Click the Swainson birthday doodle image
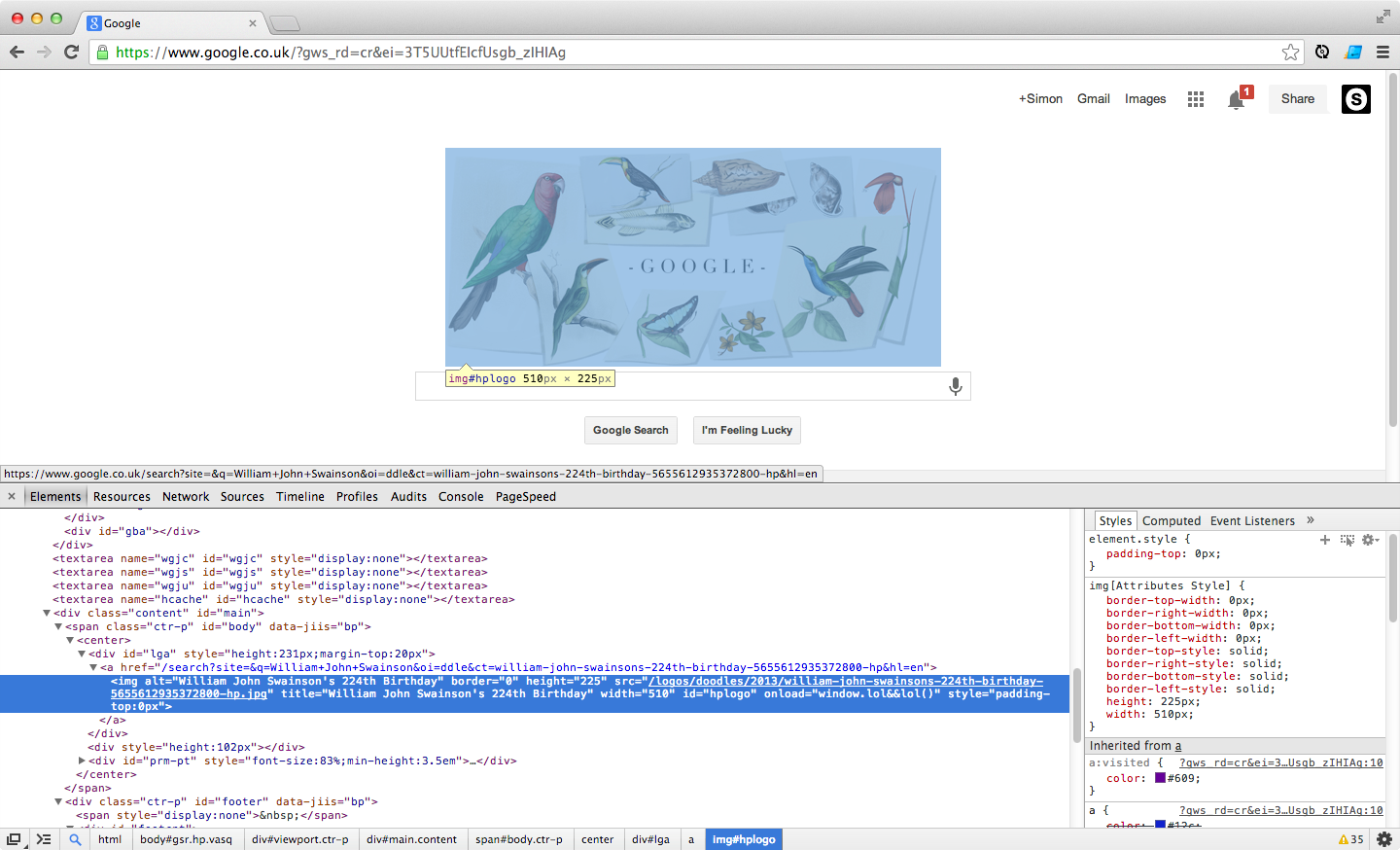 (x=693, y=257)
